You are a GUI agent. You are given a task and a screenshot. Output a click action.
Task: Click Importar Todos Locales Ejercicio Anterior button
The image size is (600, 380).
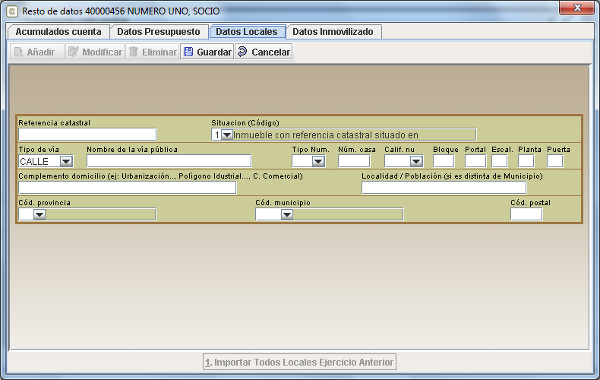pyautogui.click(x=300, y=362)
